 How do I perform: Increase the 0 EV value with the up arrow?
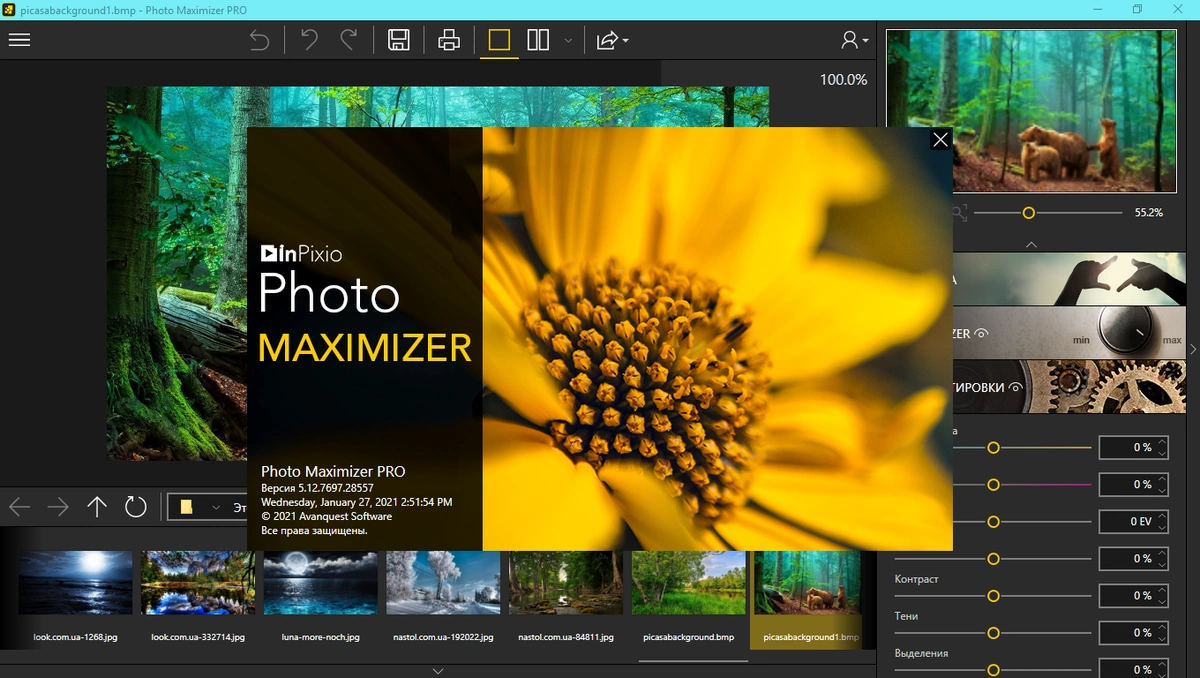coord(1162,516)
